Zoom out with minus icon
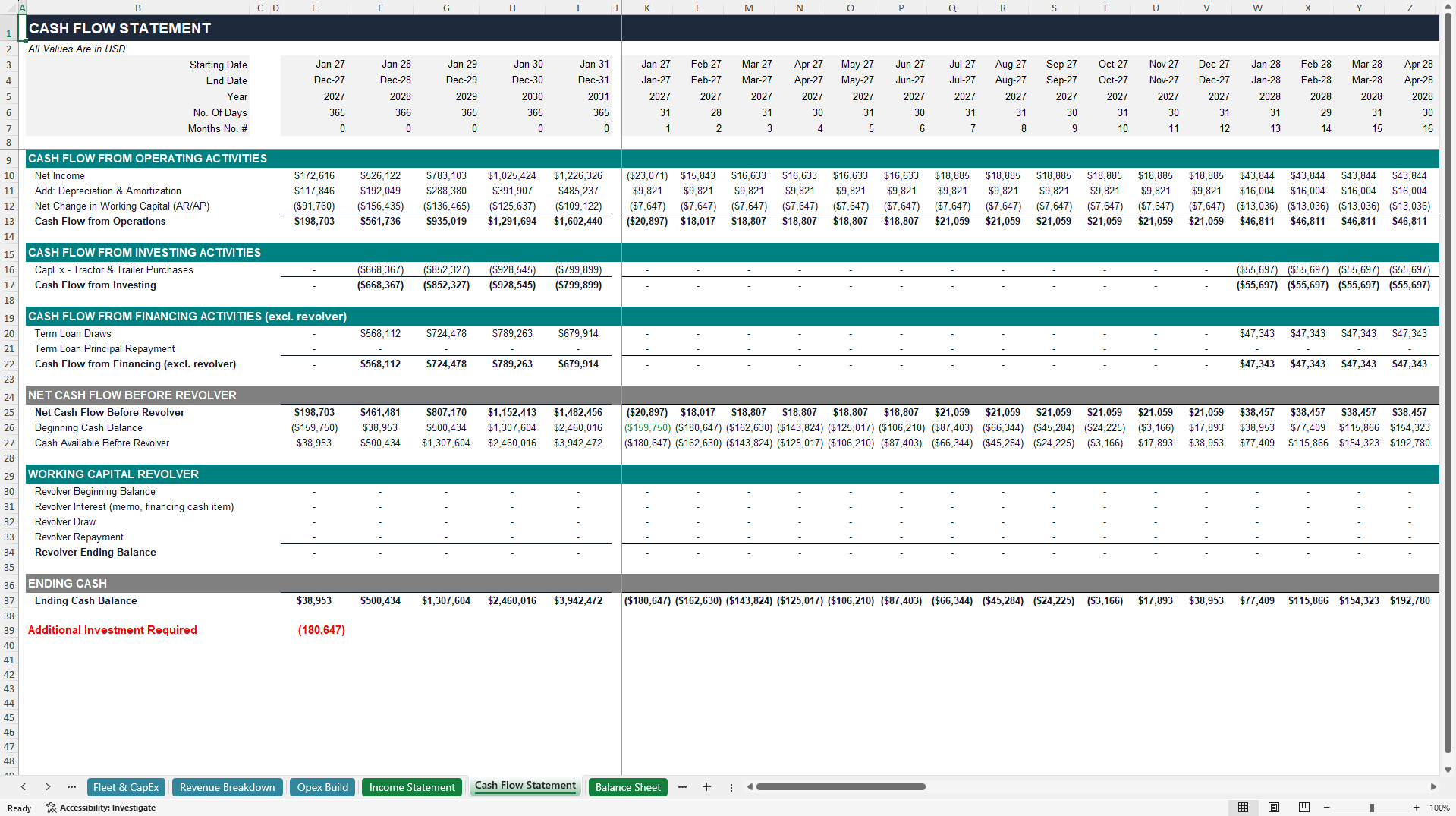The height and width of the screenshot is (816, 1456). [1327, 808]
